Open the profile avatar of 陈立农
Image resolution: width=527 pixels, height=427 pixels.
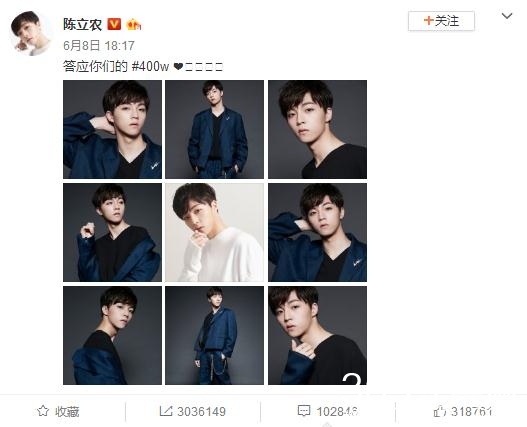(30, 33)
